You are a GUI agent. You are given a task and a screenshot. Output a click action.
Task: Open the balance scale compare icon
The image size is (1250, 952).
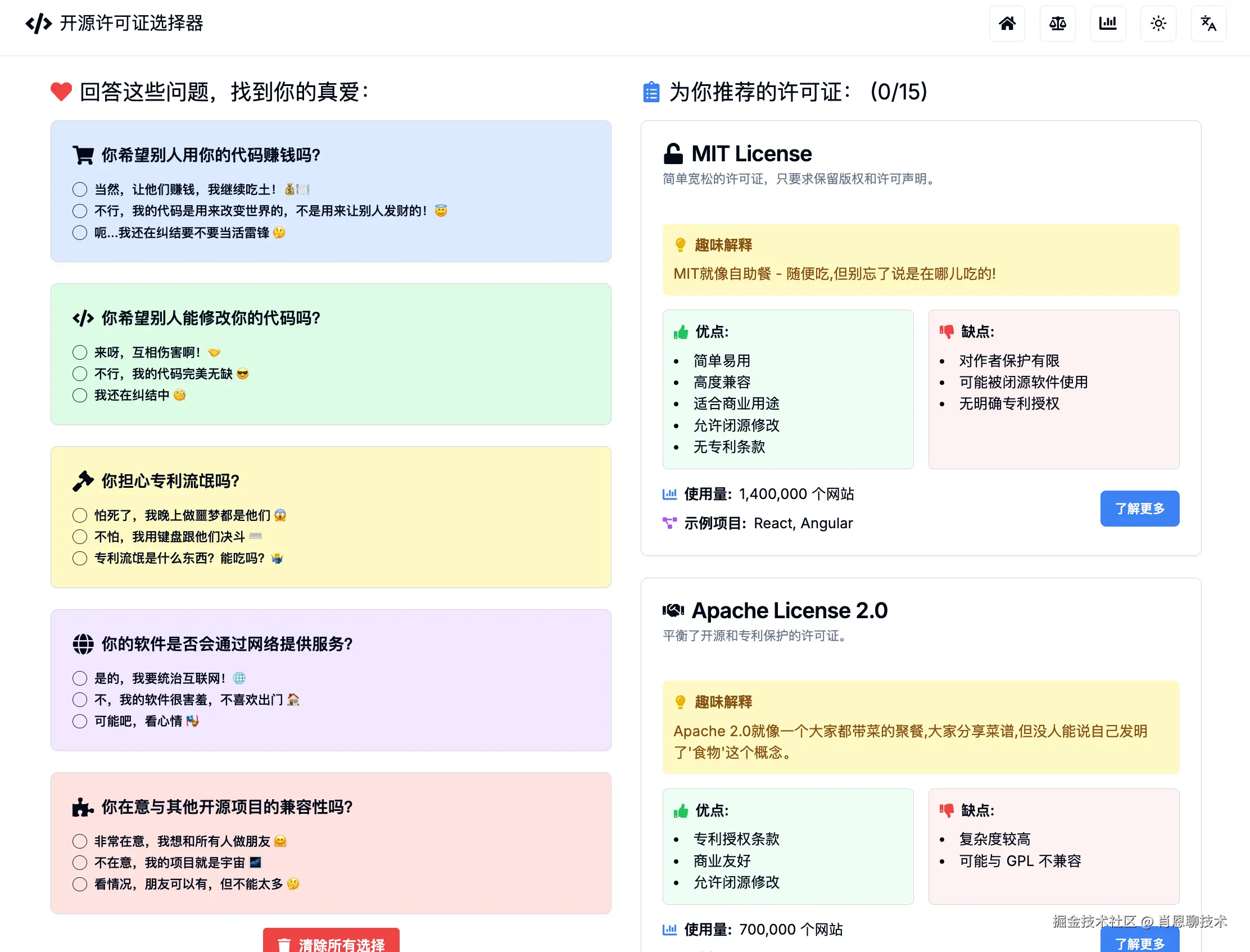click(x=1057, y=23)
